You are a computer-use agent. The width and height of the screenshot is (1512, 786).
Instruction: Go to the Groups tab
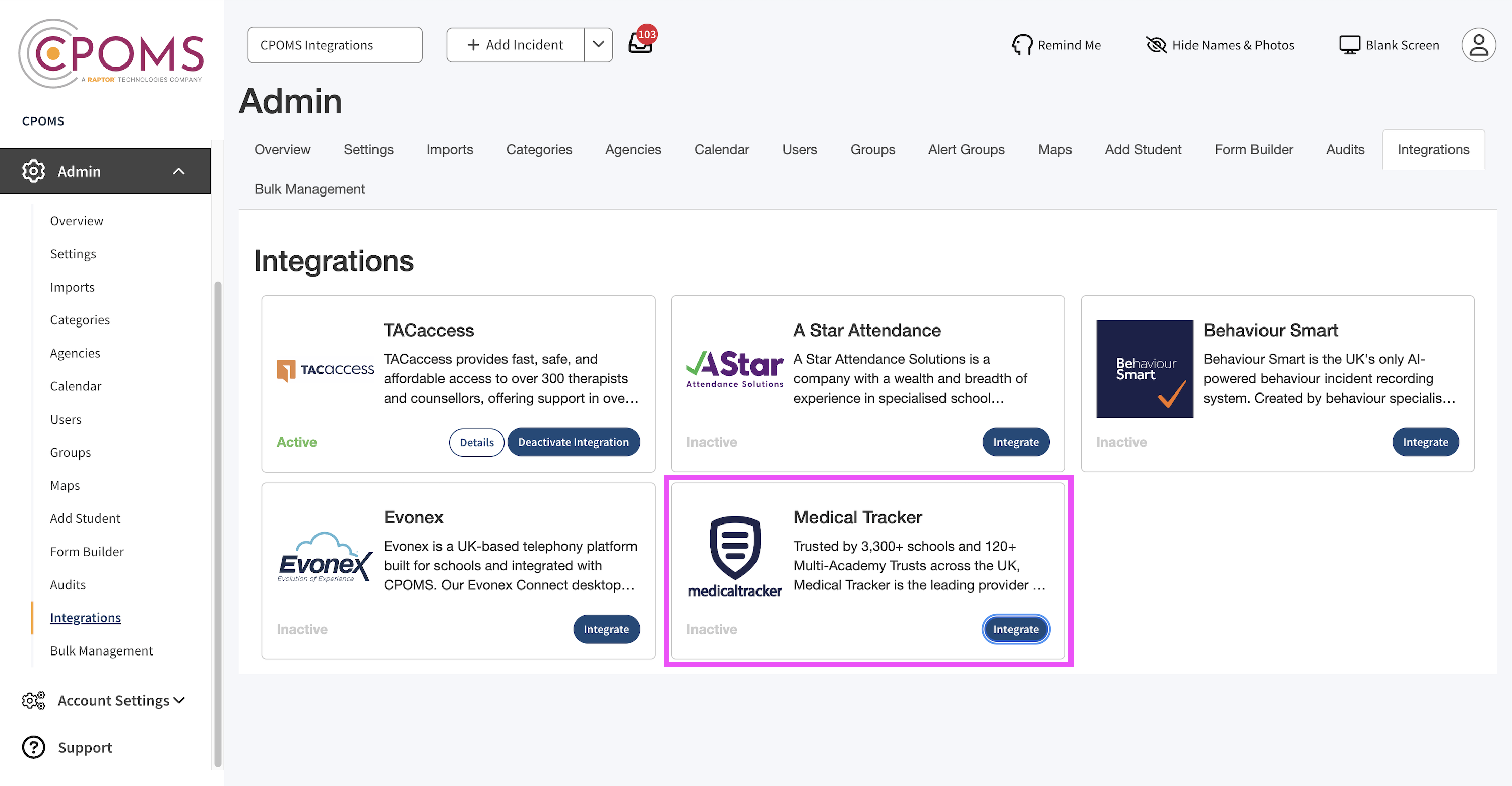pos(872,150)
